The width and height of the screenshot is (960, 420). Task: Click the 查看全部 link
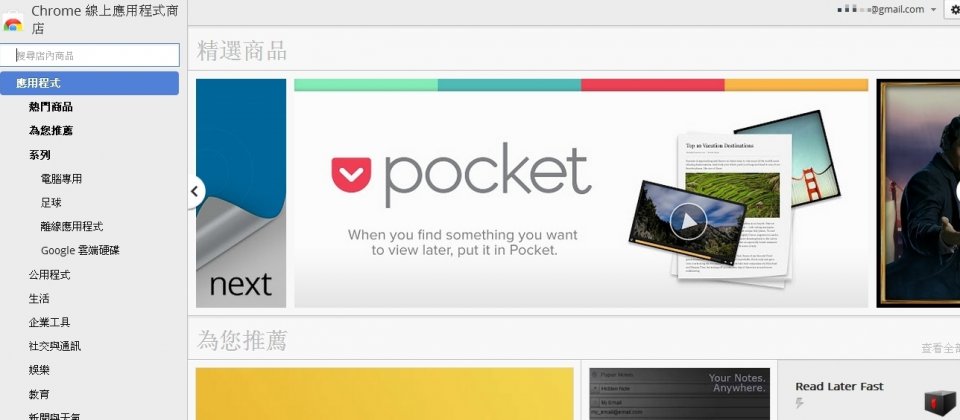point(940,348)
